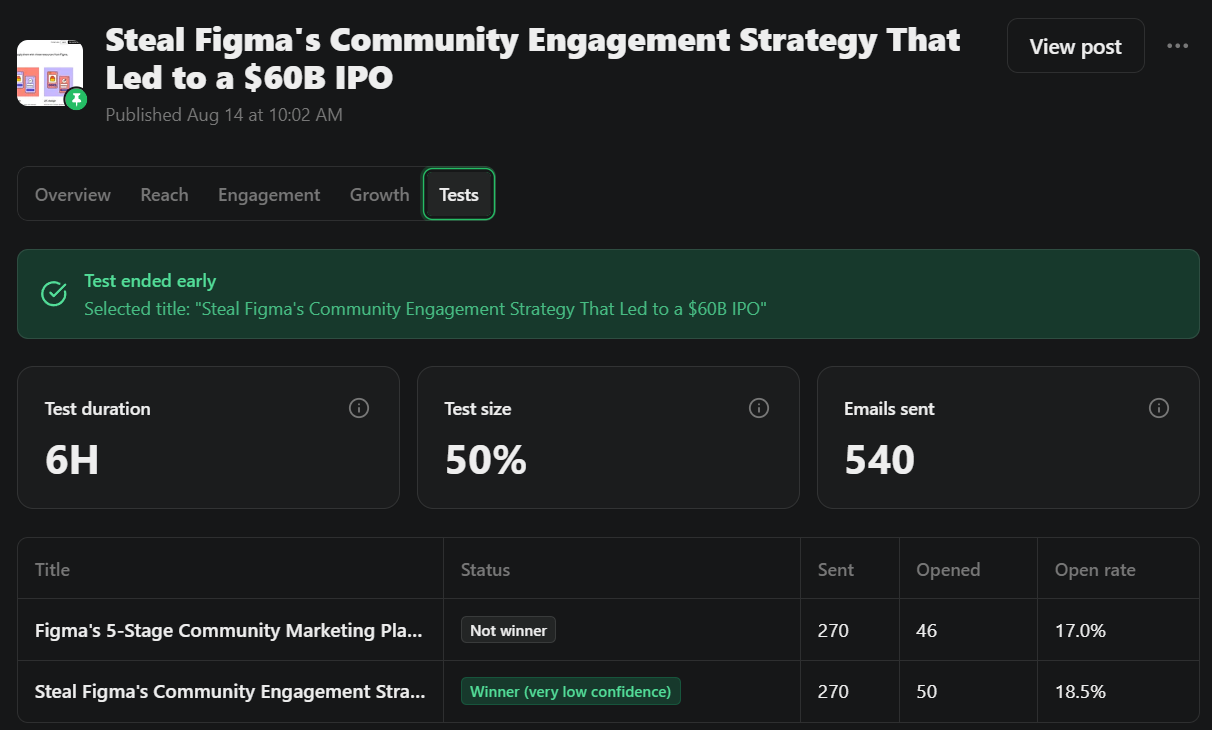Select the Tests tab

pos(459,195)
